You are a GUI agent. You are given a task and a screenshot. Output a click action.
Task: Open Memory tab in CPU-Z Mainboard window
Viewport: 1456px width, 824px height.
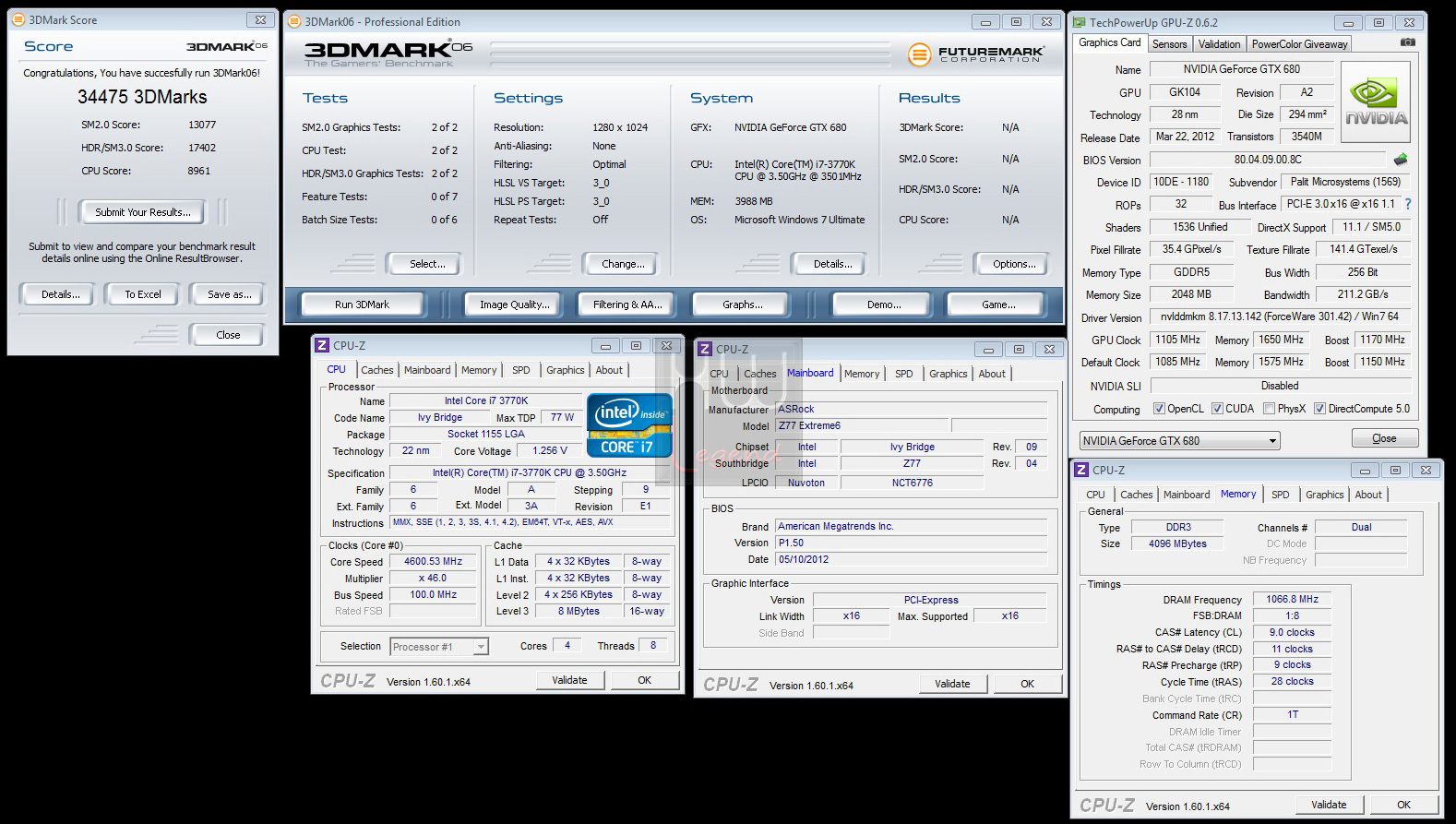point(861,374)
